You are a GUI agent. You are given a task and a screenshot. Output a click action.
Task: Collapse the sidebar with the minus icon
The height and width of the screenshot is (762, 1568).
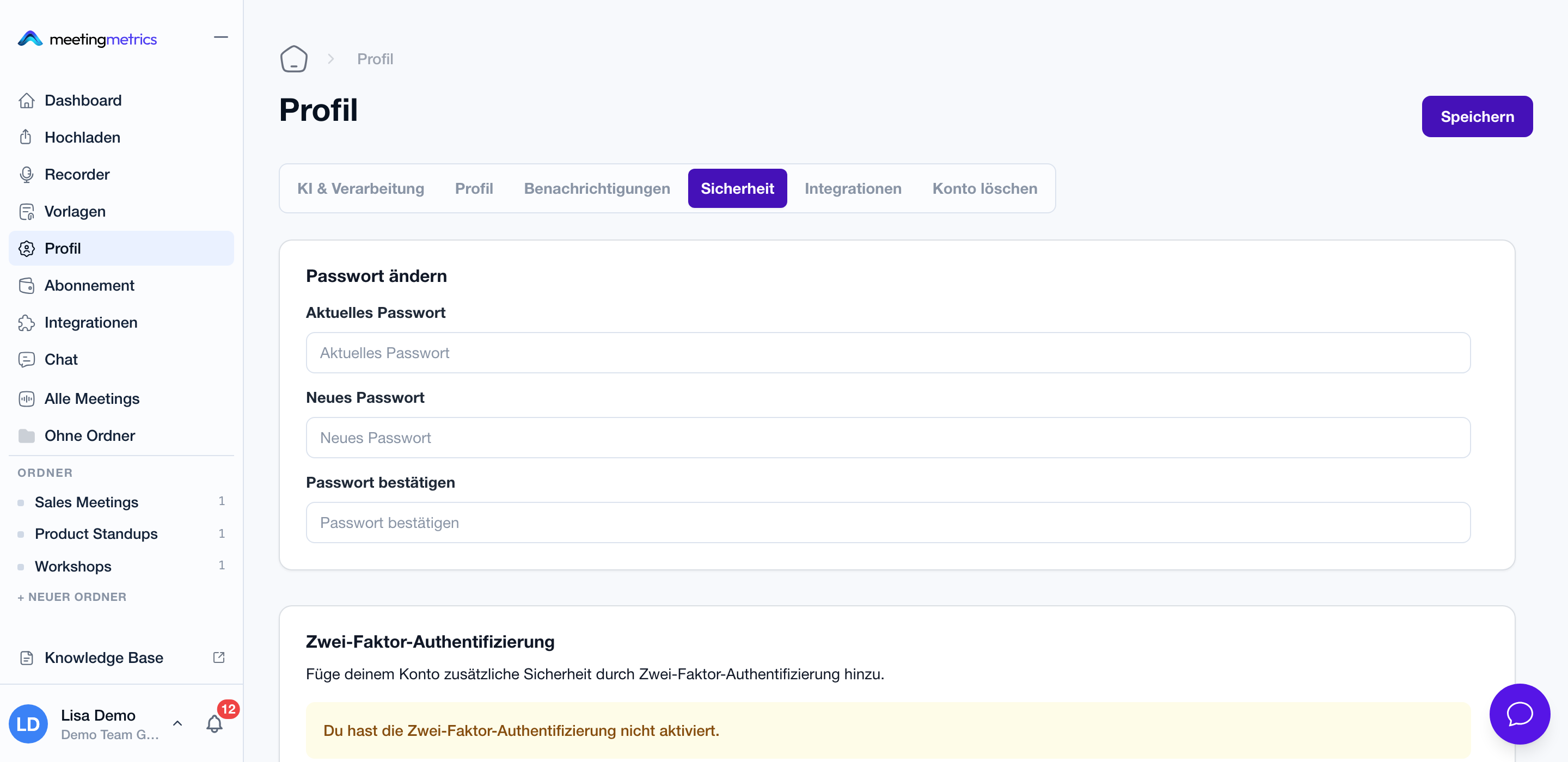(221, 38)
